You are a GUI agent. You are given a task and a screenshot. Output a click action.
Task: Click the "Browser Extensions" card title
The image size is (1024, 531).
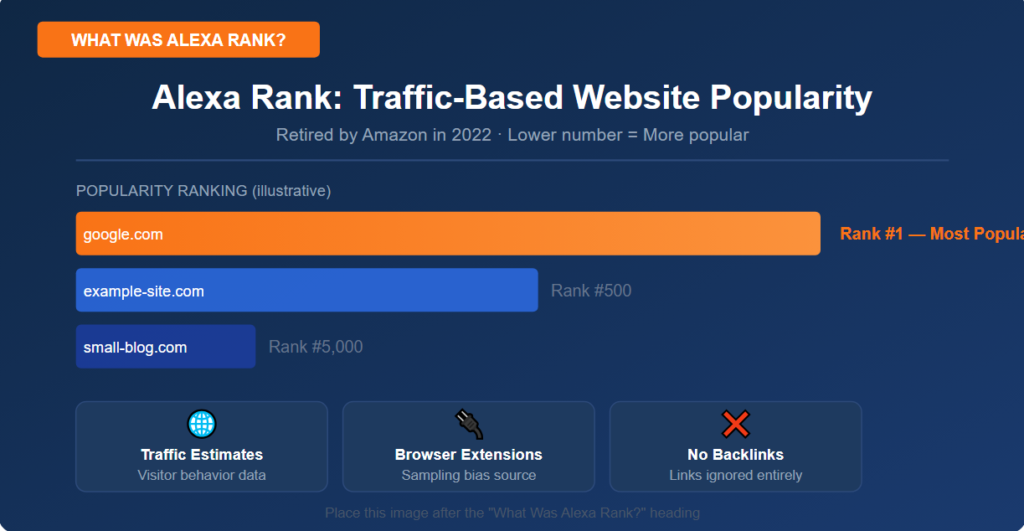[x=468, y=455]
